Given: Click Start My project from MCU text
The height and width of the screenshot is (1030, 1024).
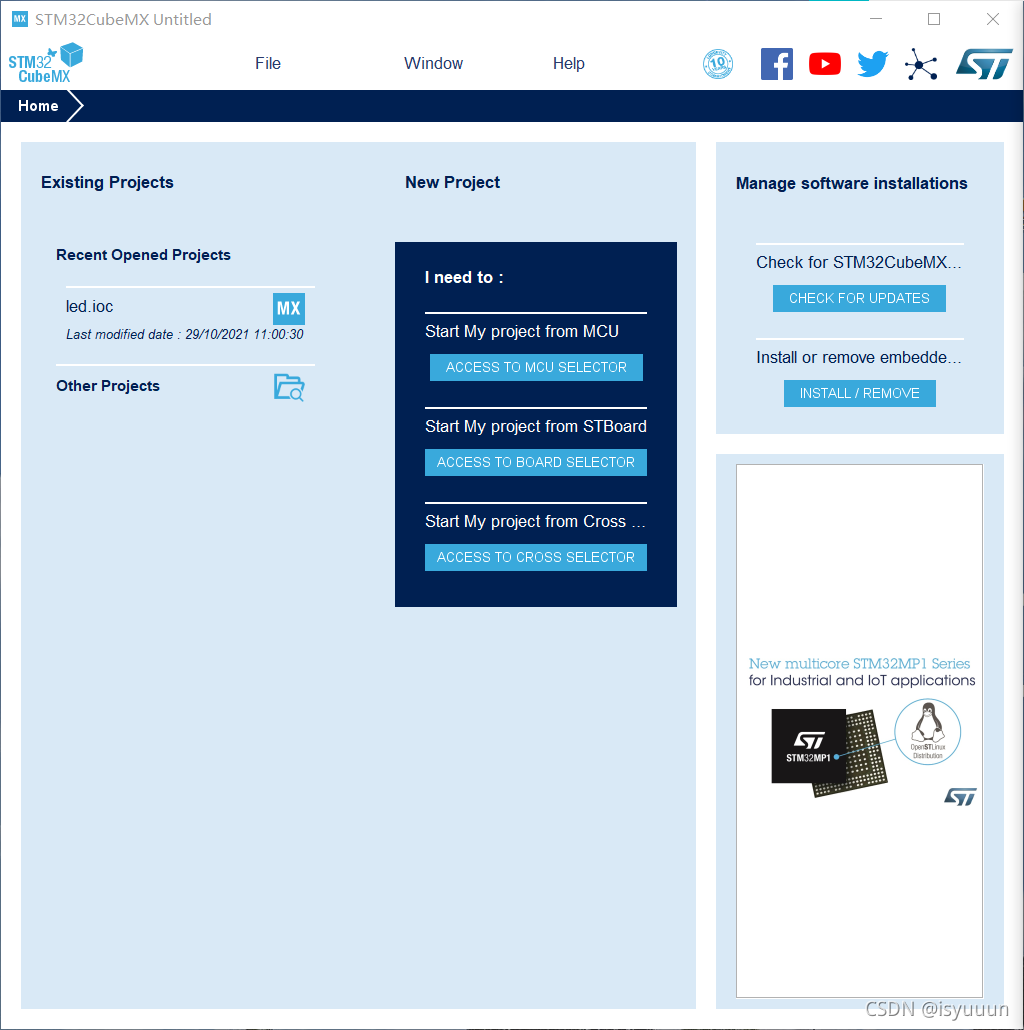Looking at the screenshot, I should (x=522, y=331).
